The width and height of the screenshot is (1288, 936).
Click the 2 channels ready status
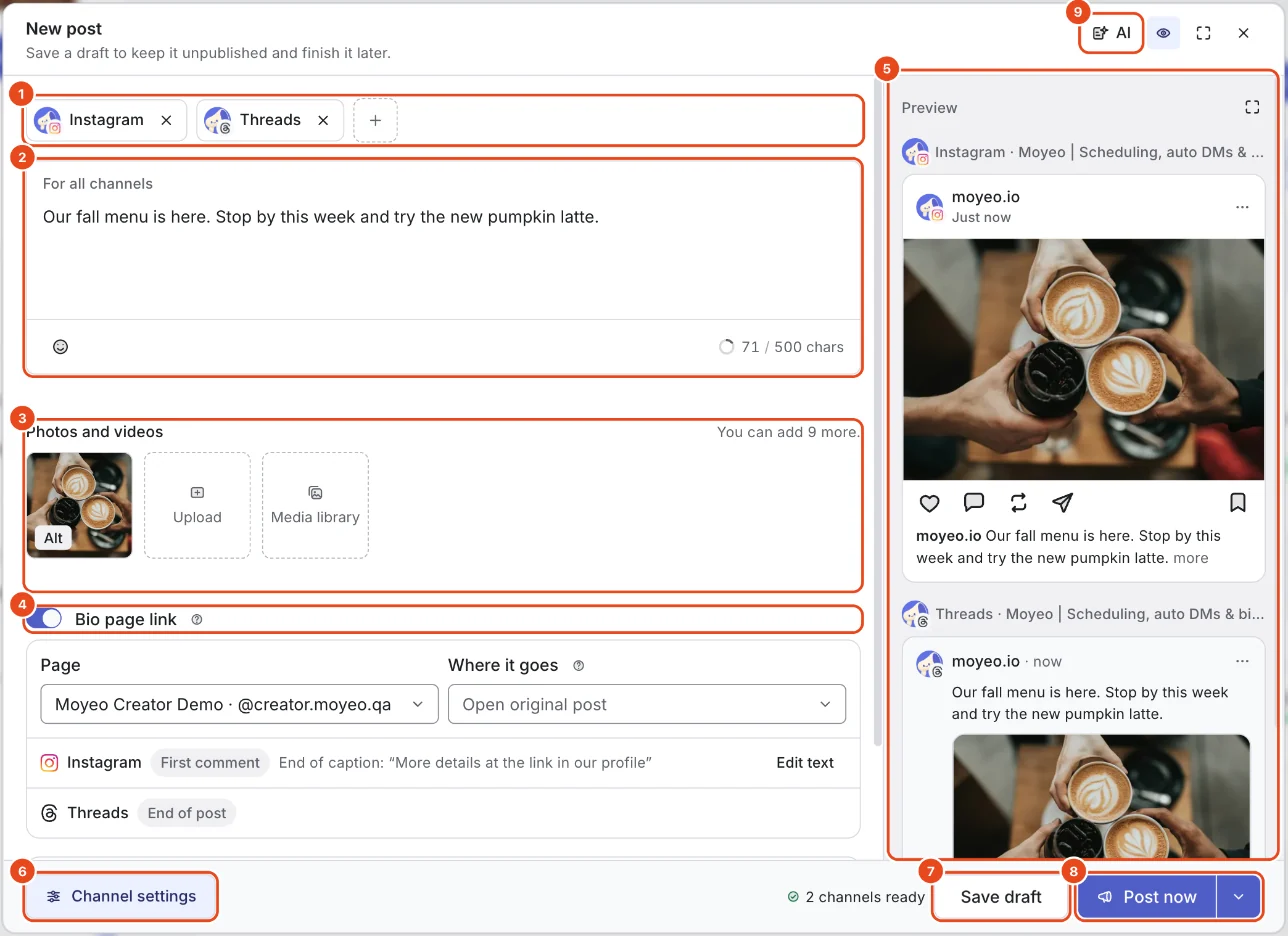click(856, 897)
